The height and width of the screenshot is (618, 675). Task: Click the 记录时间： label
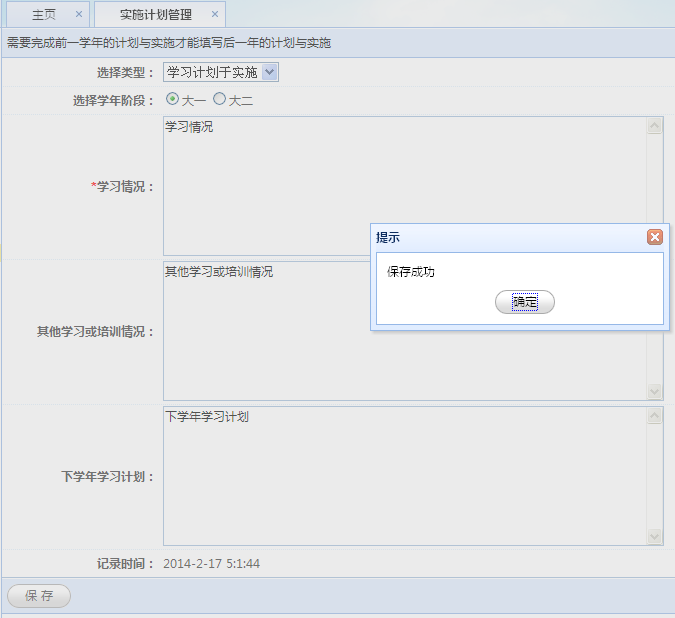(125, 564)
